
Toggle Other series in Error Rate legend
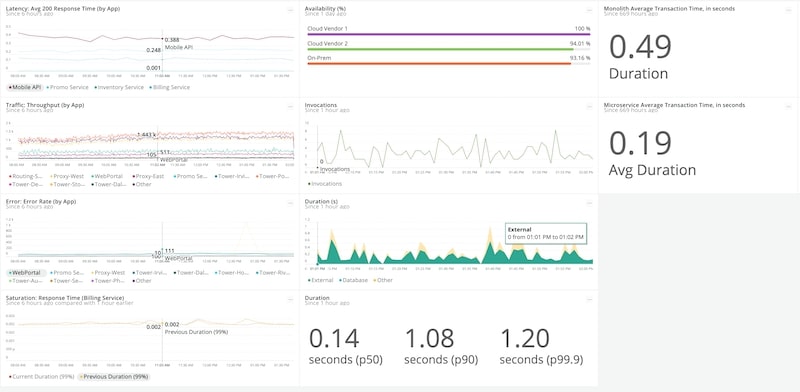pyautogui.click(x=142, y=281)
